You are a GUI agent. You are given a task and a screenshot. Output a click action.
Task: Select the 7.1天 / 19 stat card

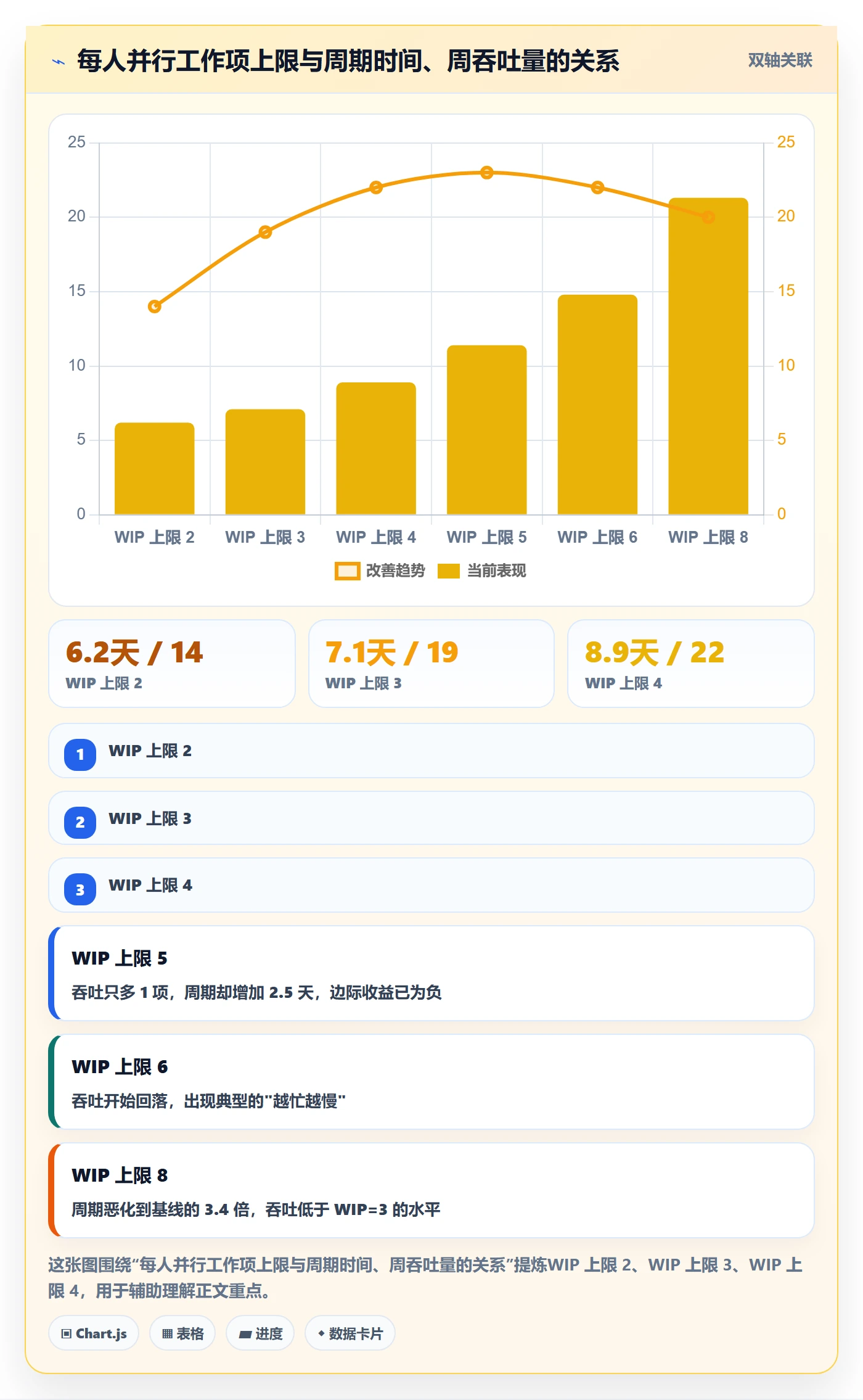[431, 664]
